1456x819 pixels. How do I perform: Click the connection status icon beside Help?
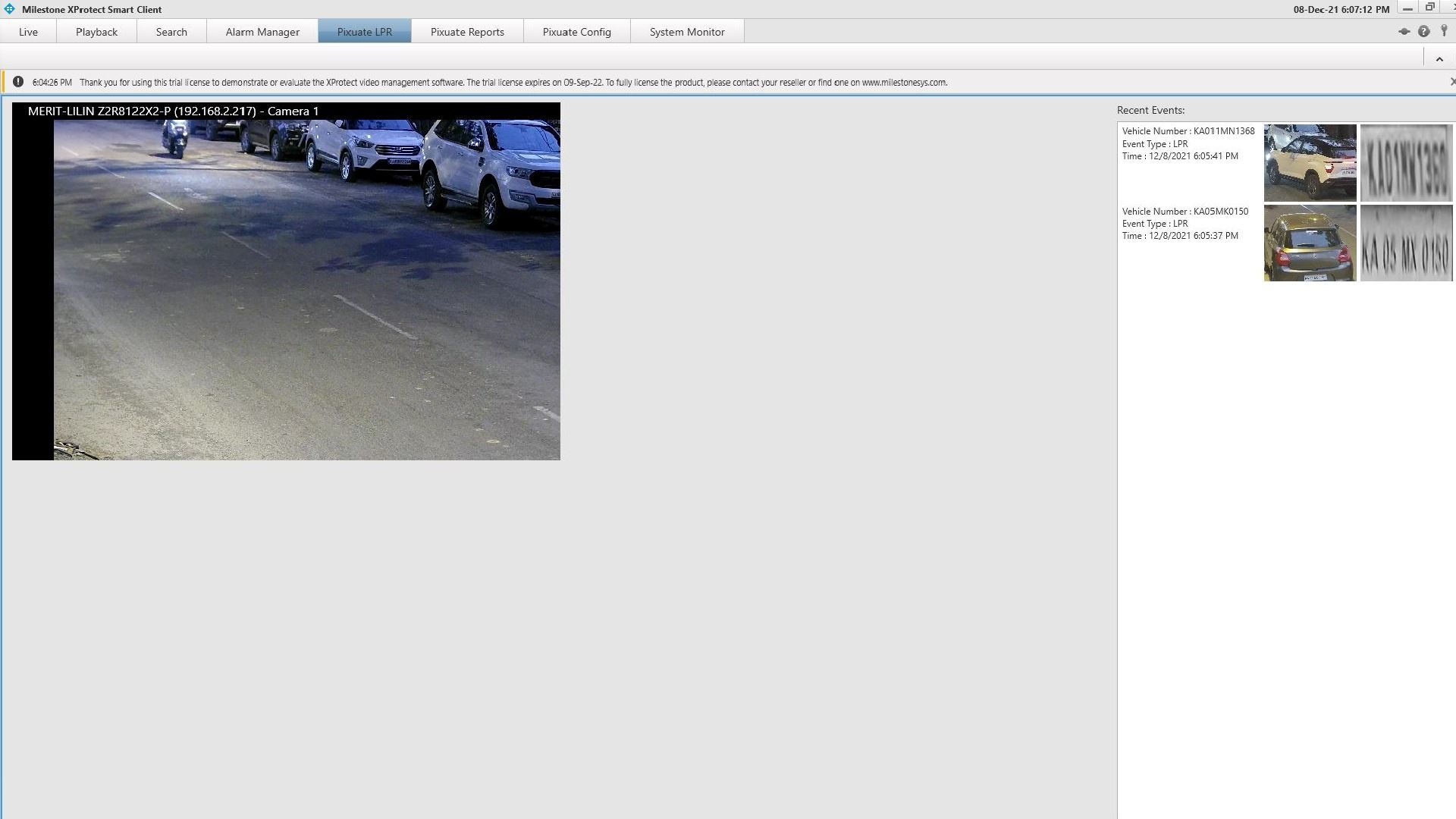click(x=1404, y=32)
